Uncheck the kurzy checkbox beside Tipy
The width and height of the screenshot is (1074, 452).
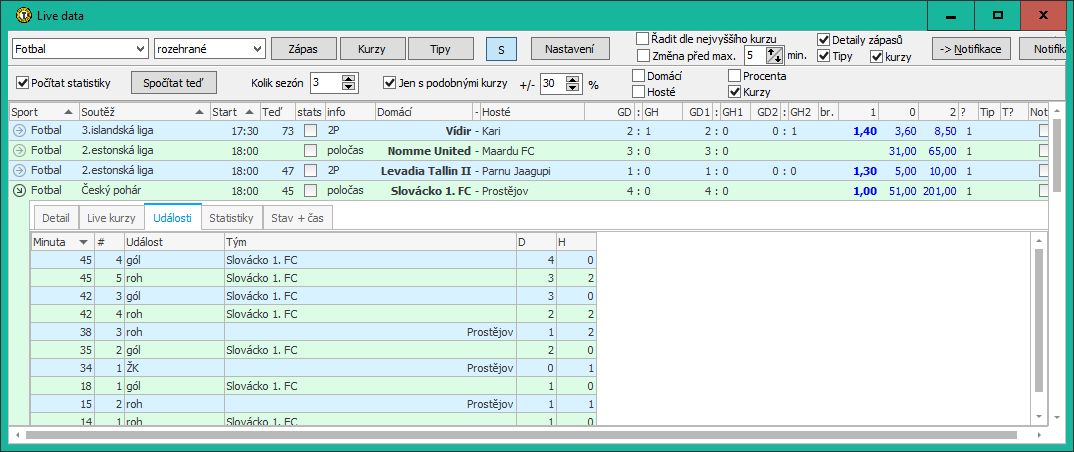[x=876, y=57]
